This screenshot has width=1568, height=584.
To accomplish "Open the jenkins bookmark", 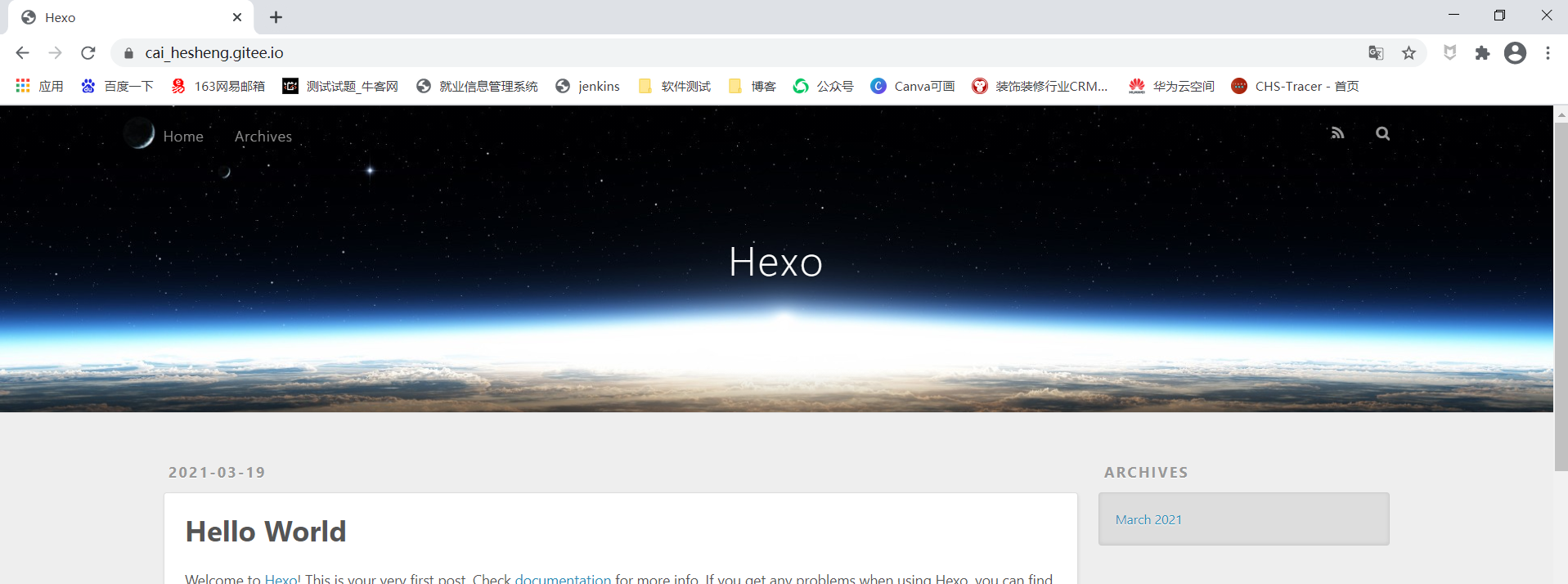I will pyautogui.click(x=587, y=86).
